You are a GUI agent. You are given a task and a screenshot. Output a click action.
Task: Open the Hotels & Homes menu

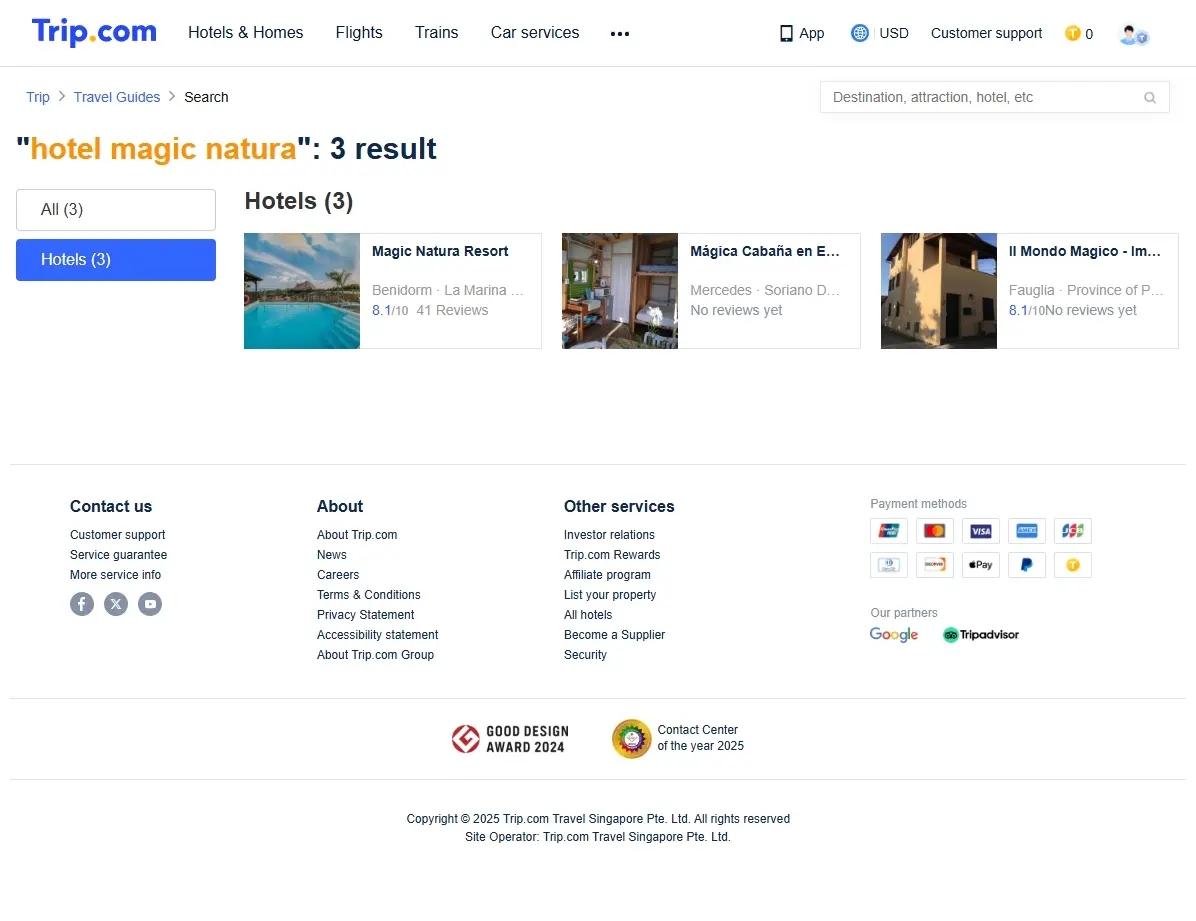(246, 33)
